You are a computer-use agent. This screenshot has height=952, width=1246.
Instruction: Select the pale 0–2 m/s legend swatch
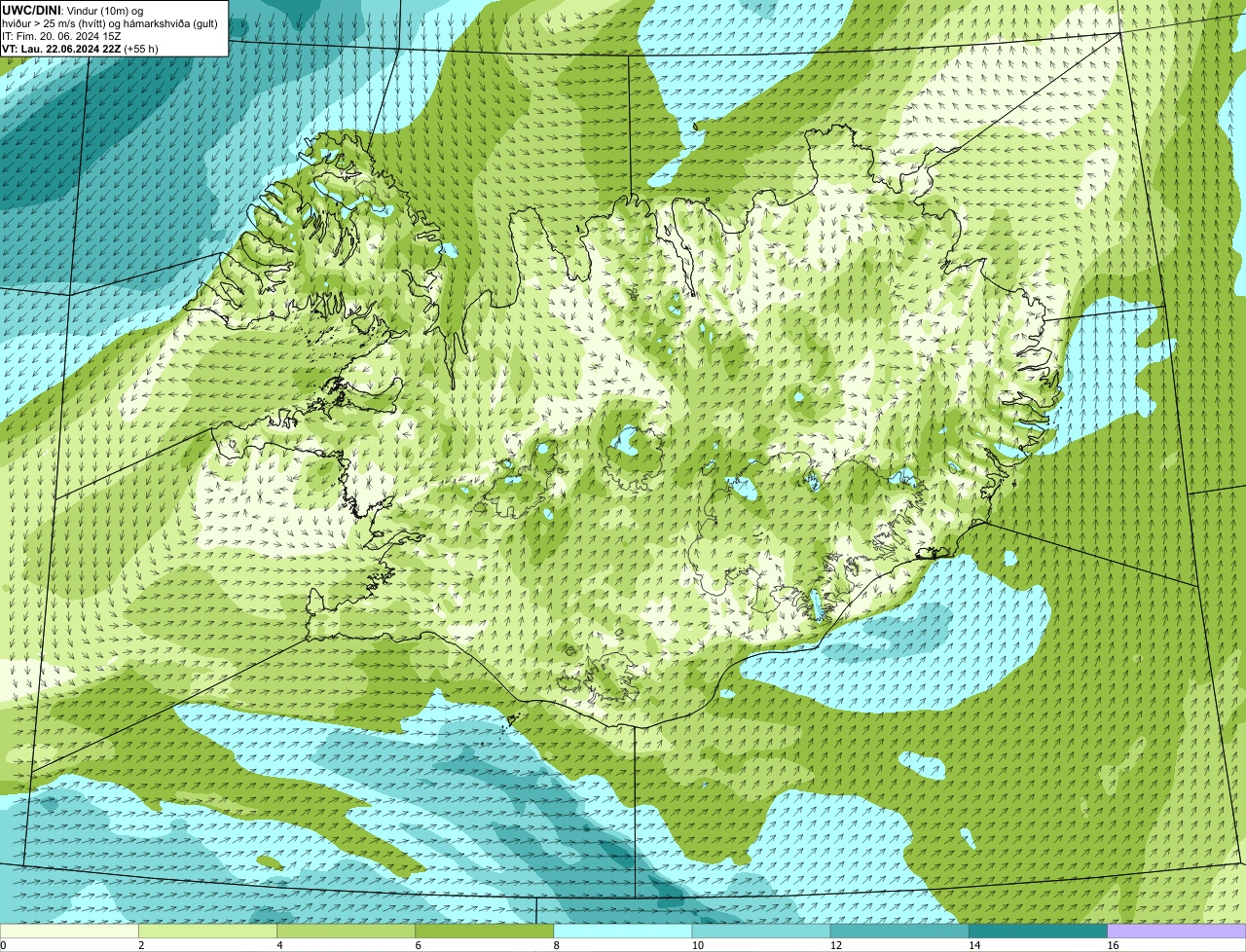(x=69, y=932)
